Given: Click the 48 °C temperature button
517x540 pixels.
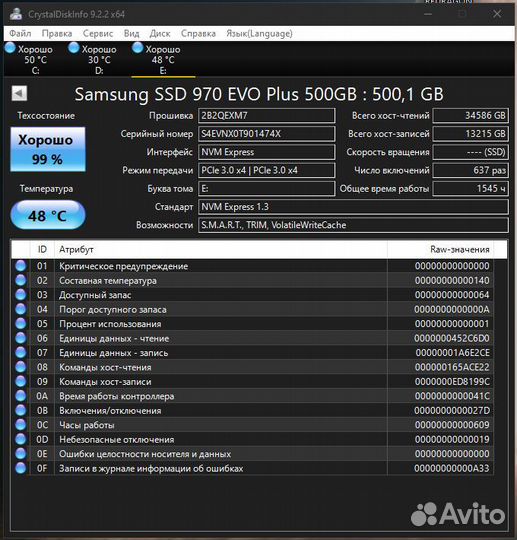Looking at the screenshot, I should (x=48, y=216).
